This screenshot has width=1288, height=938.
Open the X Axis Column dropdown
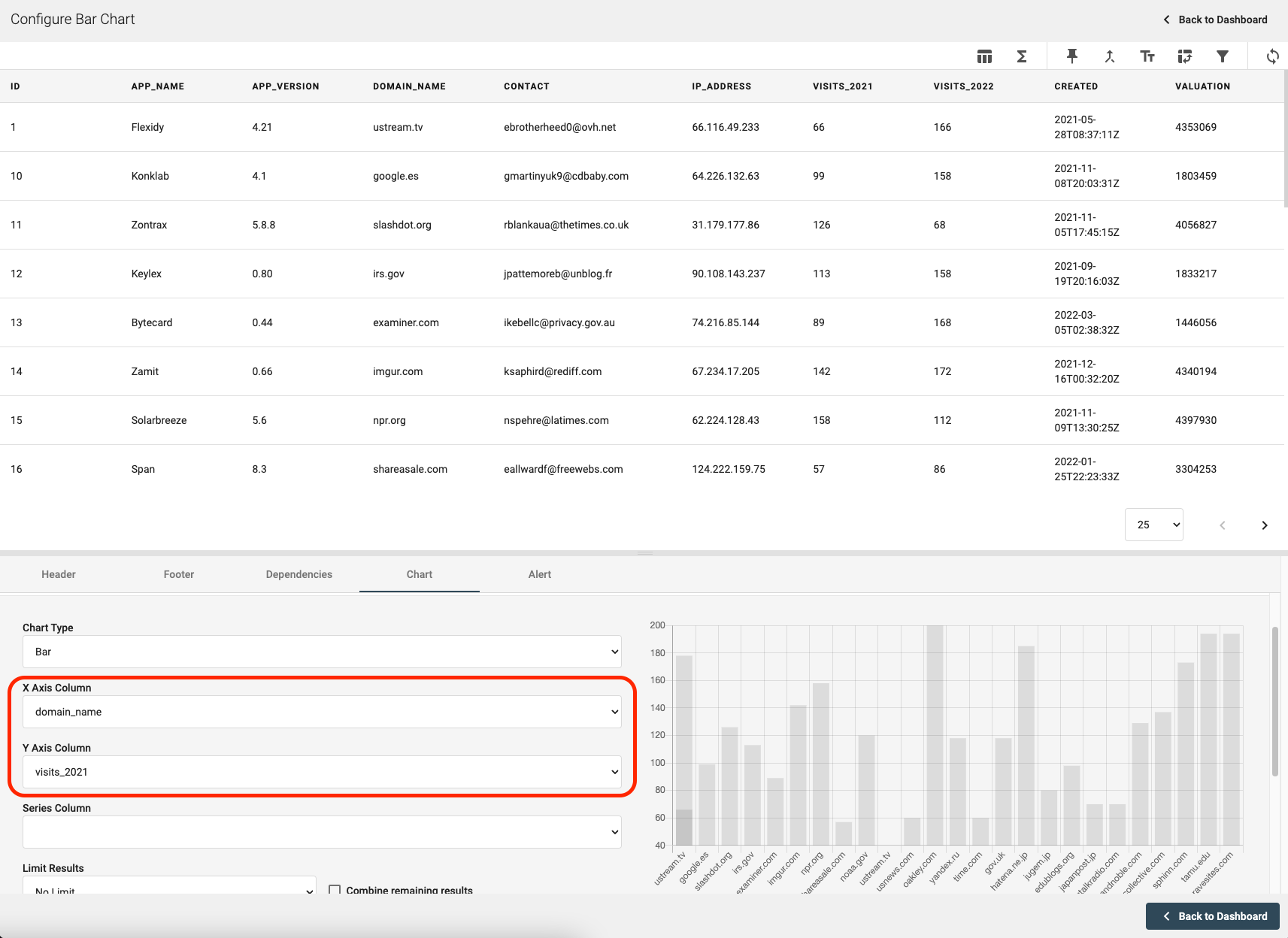pyautogui.click(x=322, y=712)
